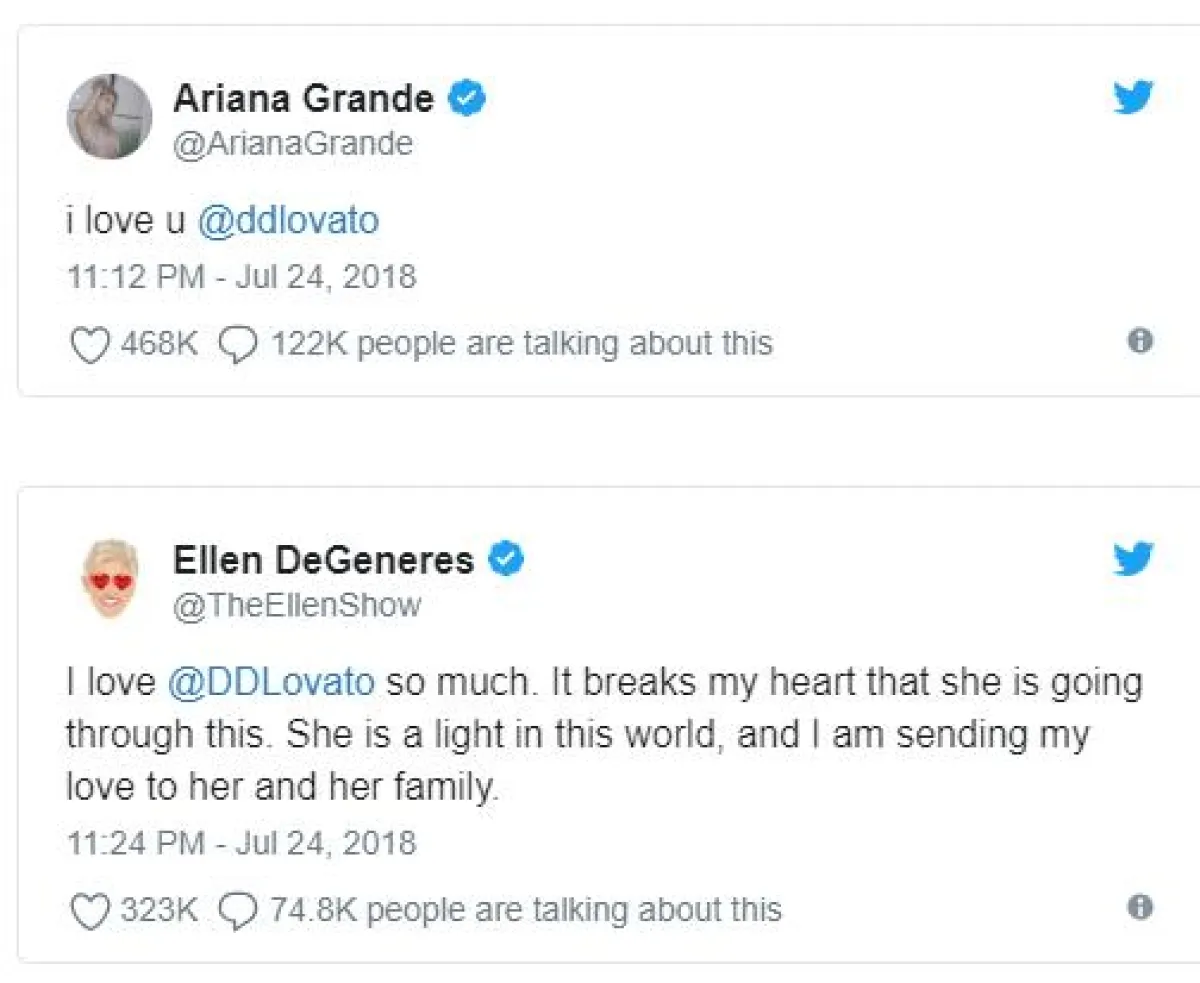
Task: Like Ellen DeGeneres's tweet with the heart icon
Action: pos(90,909)
